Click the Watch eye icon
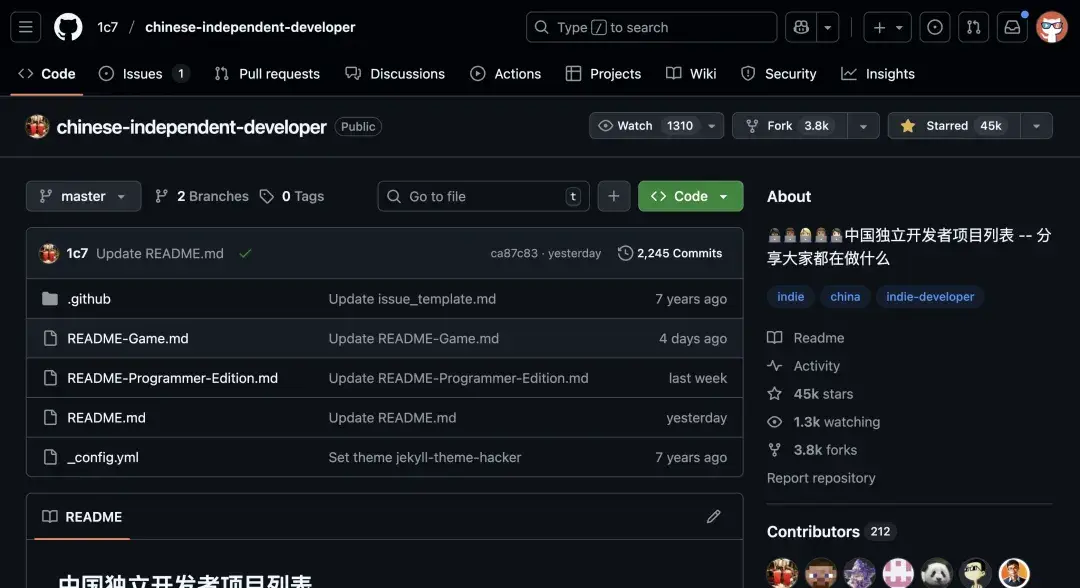Screen dimensions: 1080x588 tap(605, 125)
